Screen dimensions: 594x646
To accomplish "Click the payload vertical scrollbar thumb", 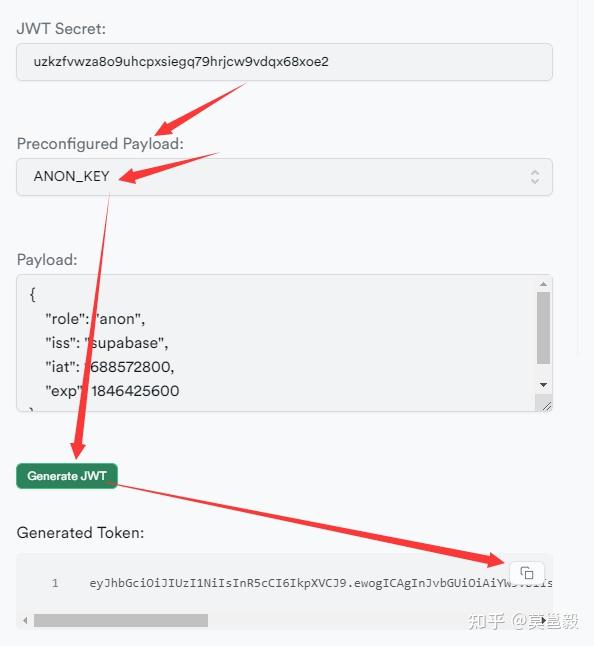I will [543, 328].
